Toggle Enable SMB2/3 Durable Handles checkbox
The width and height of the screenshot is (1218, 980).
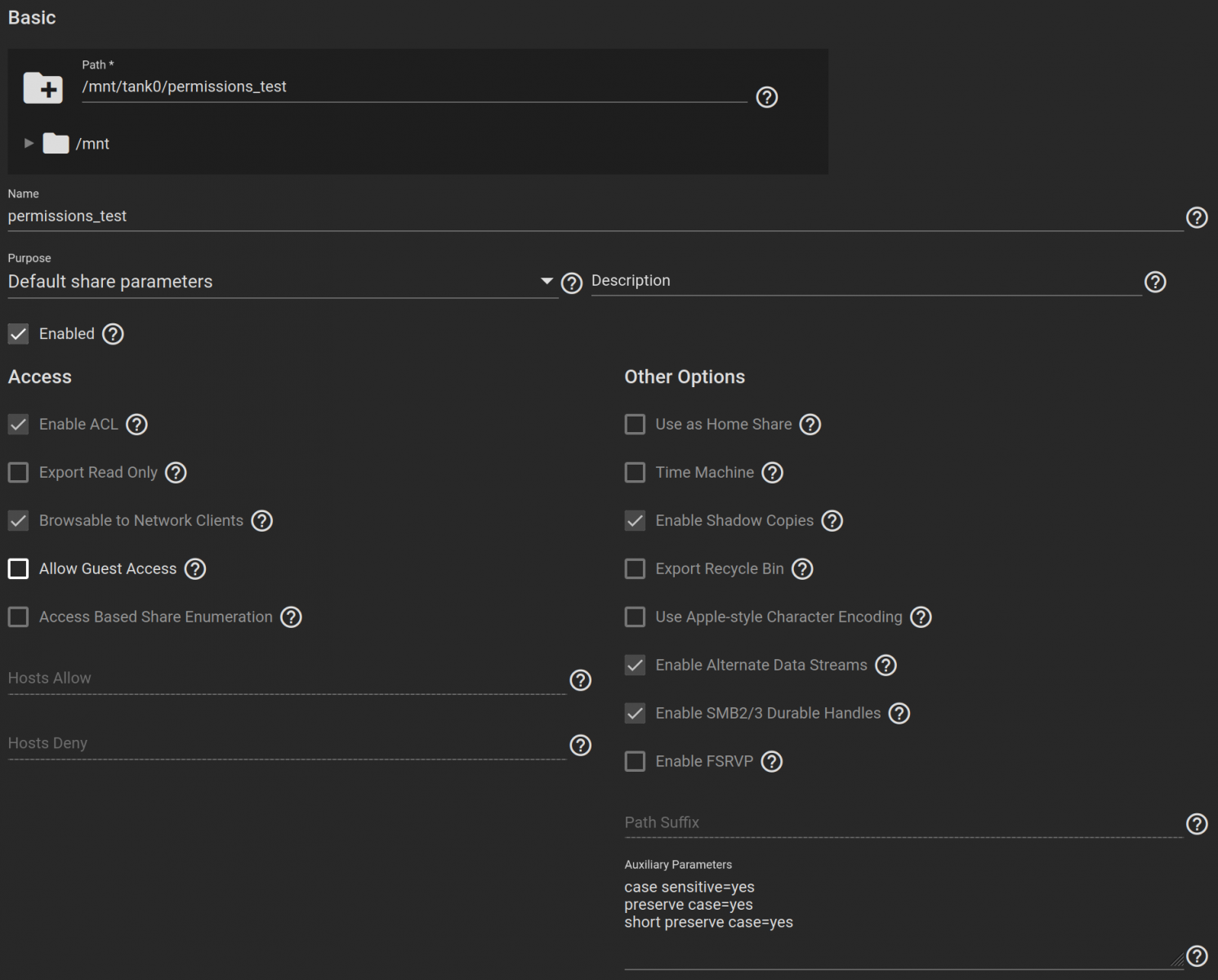click(635, 714)
